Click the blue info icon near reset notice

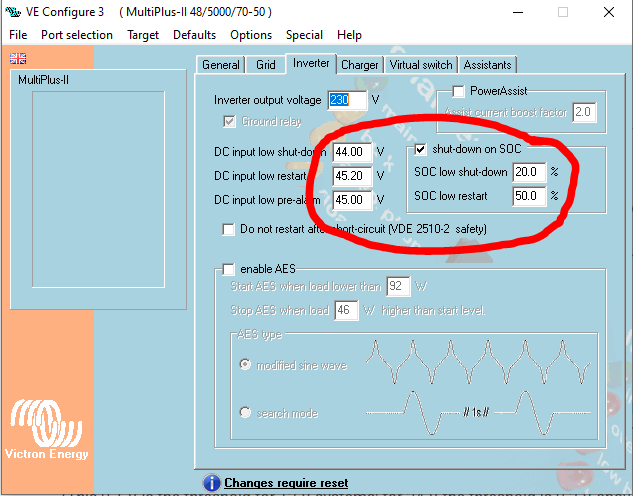211,484
